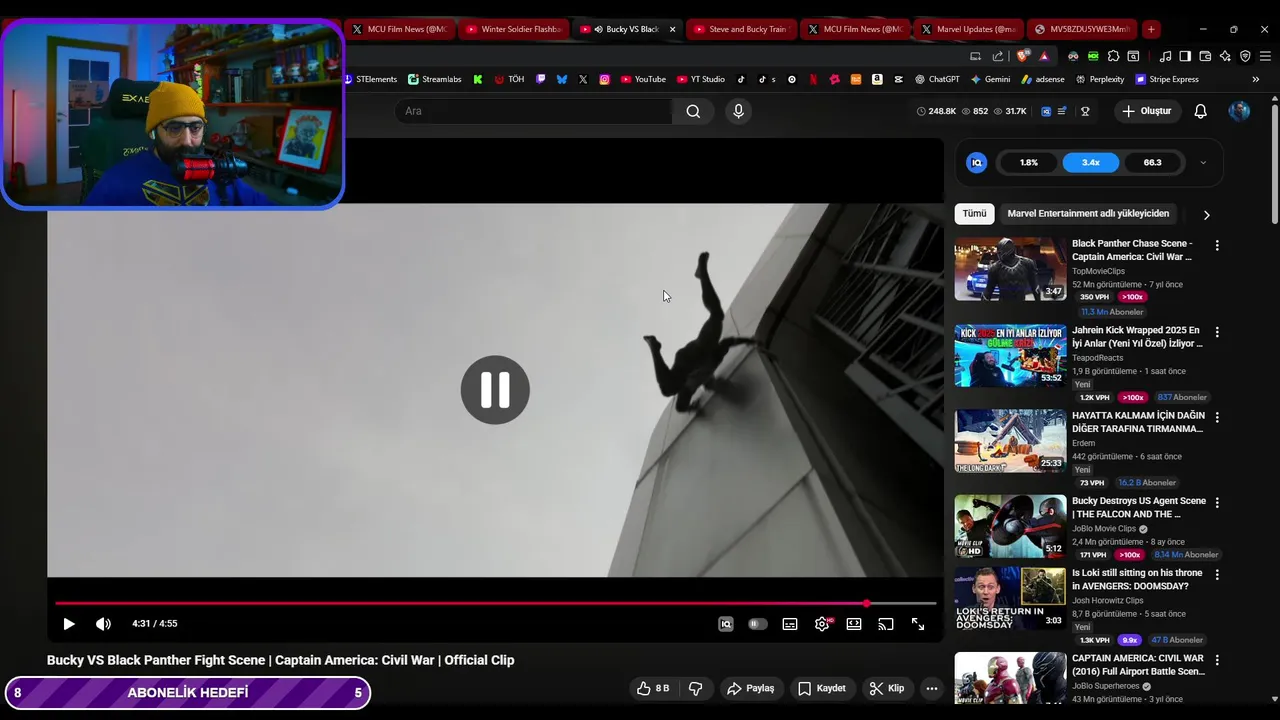Show hidden bookmarks overflow chevron
The height and width of the screenshot is (720, 1280).
pyautogui.click(x=1256, y=79)
